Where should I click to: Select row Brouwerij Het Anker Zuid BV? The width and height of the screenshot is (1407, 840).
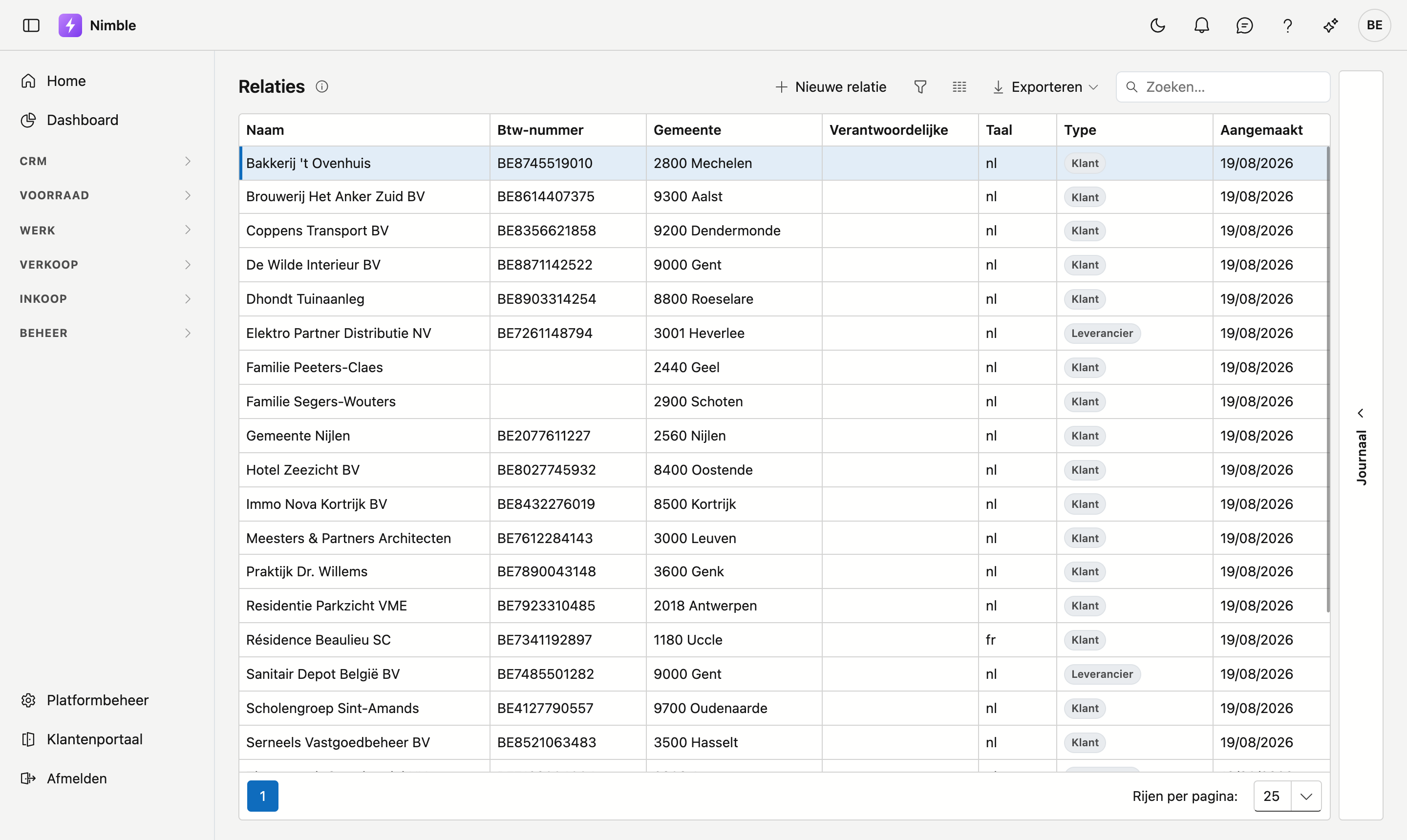(x=784, y=196)
